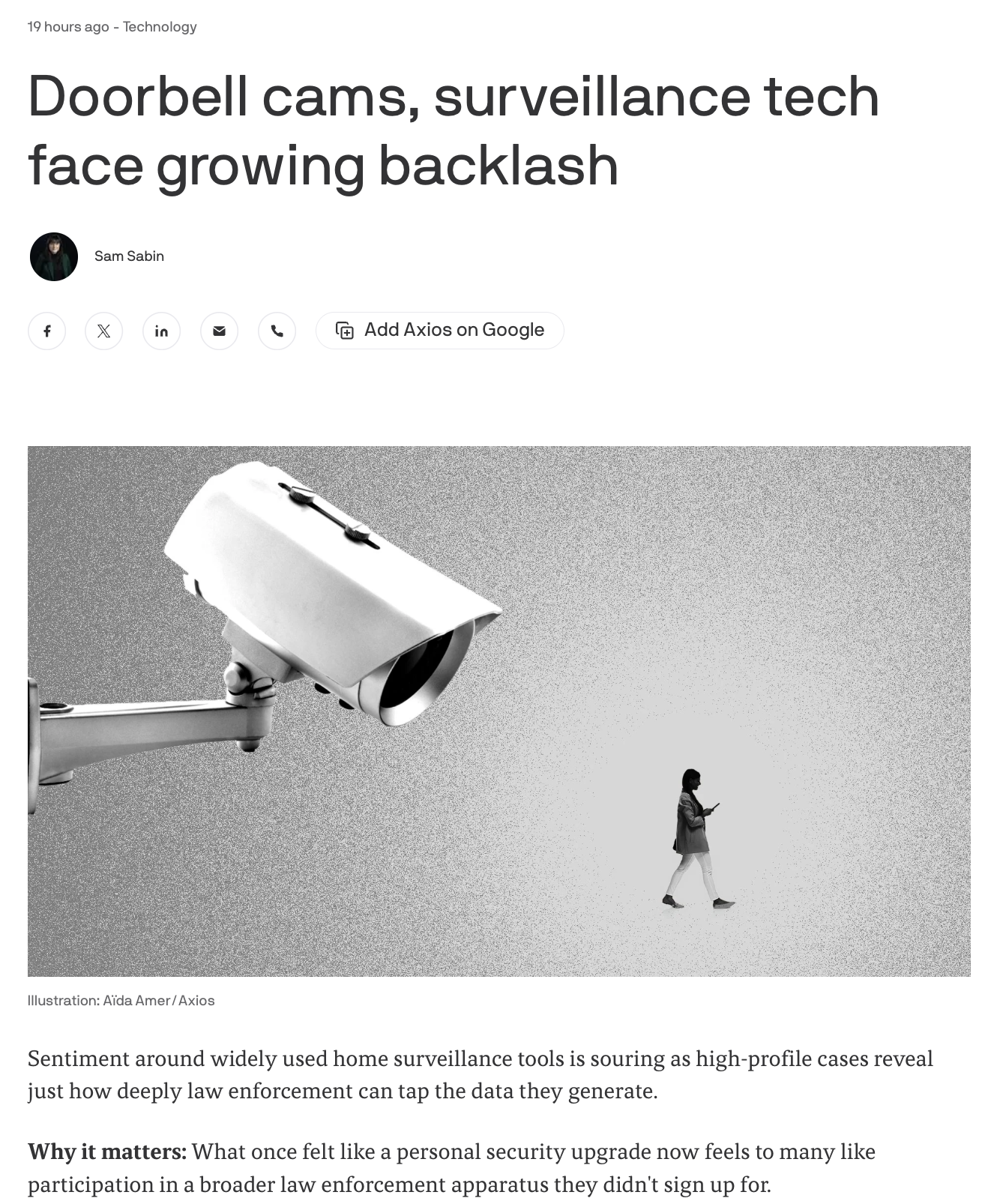The image size is (982, 1204).
Task: Share the article on LinkedIn
Action: coord(162,331)
